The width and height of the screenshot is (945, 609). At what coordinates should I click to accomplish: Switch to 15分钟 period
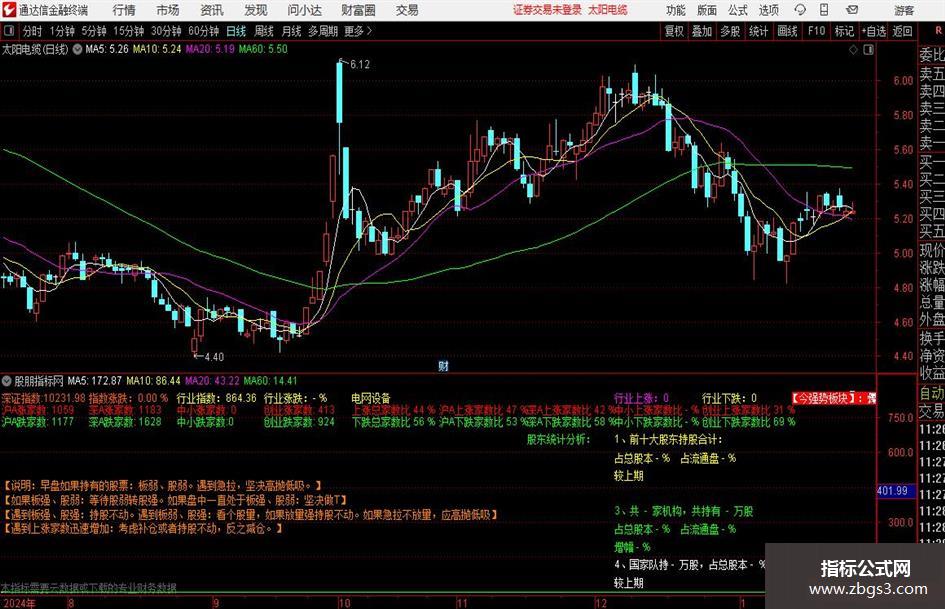point(128,31)
